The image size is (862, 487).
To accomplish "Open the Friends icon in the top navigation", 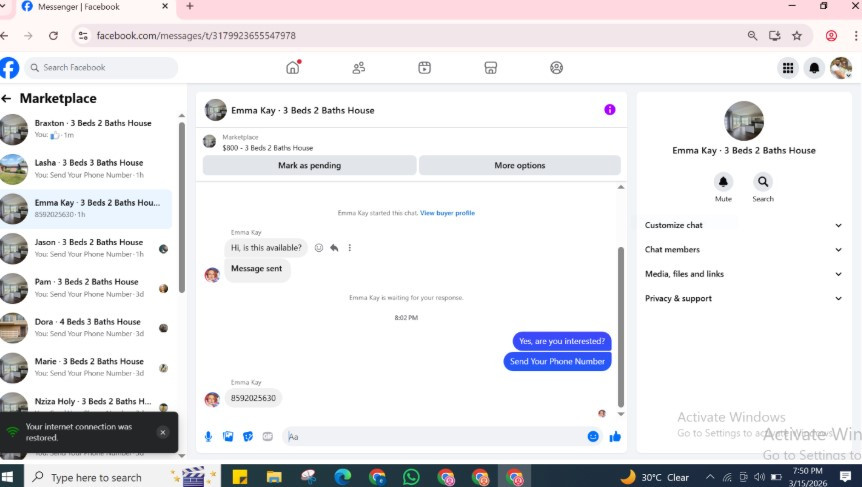I will (x=358, y=68).
